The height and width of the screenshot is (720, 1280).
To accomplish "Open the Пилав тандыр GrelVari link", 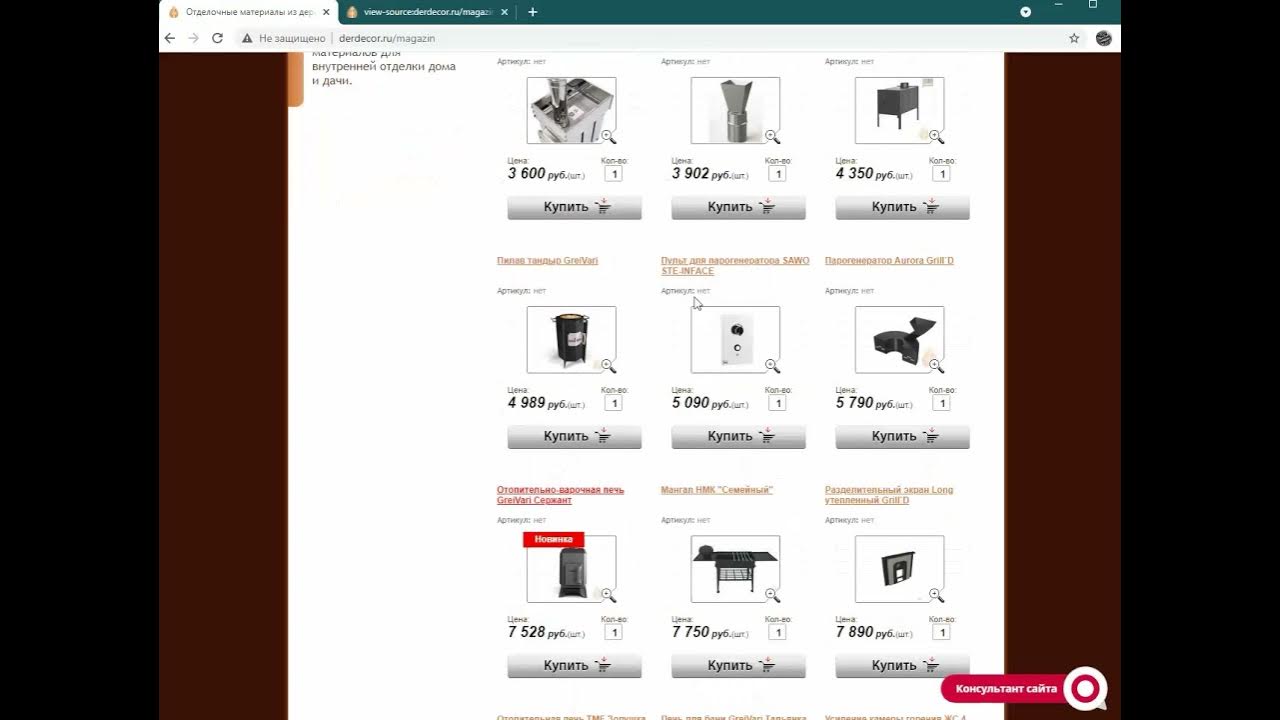I will [x=547, y=261].
